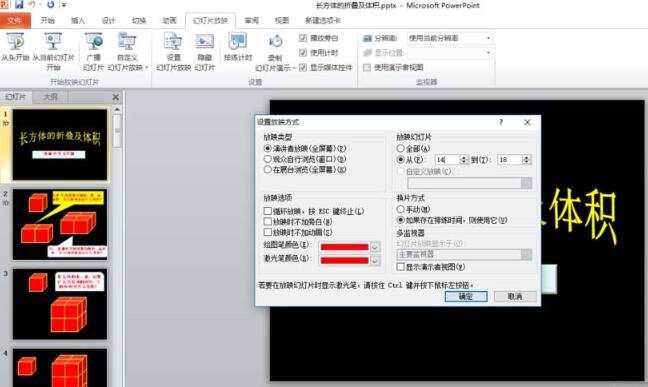The image size is (648, 387).
Task: Expand Record Slide Show (录制幻灯片演示) arrow
Action: [x=294, y=68]
